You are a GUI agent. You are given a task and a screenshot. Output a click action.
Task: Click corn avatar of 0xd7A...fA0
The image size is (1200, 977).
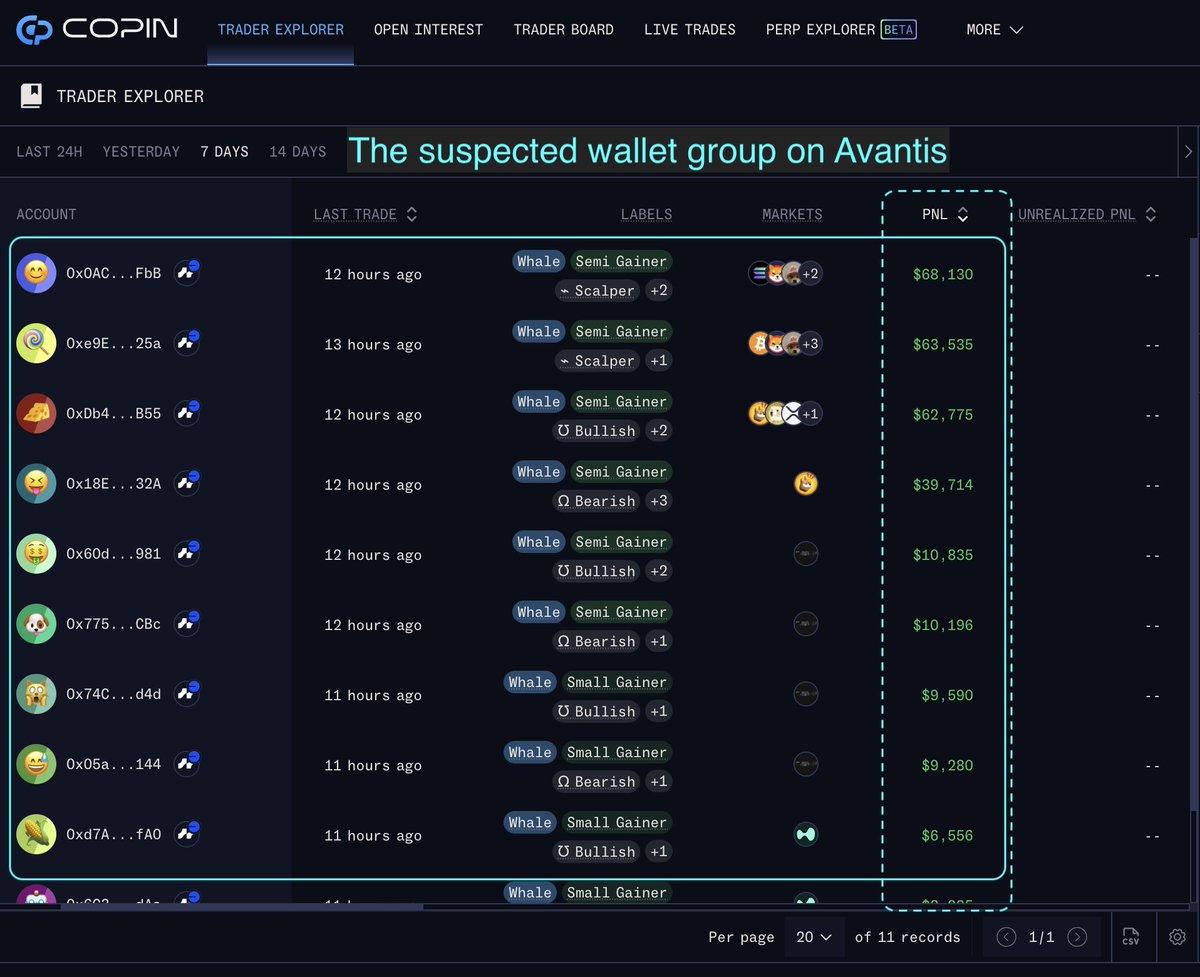click(36, 834)
